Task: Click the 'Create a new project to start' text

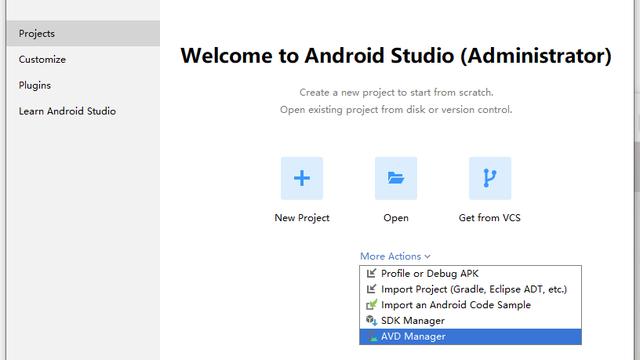Action: click(396, 93)
